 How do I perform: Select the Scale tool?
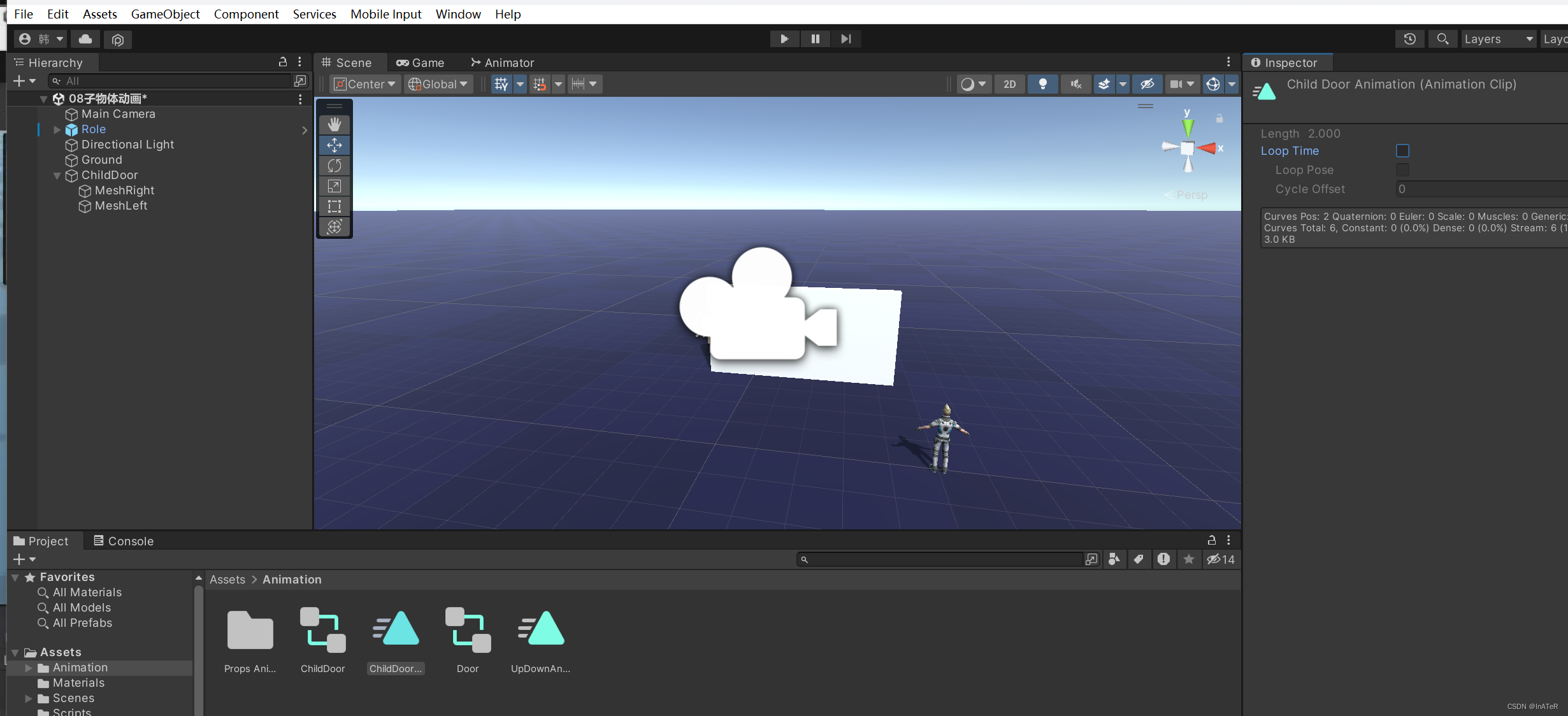[x=334, y=186]
